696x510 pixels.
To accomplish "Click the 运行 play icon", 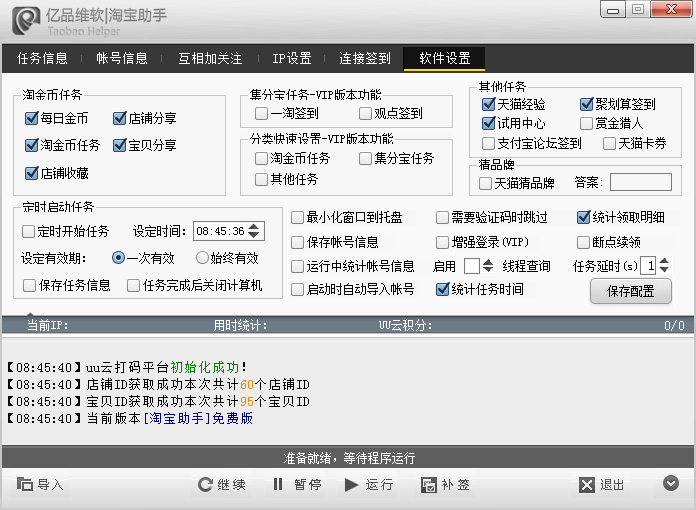I will coord(351,485).
